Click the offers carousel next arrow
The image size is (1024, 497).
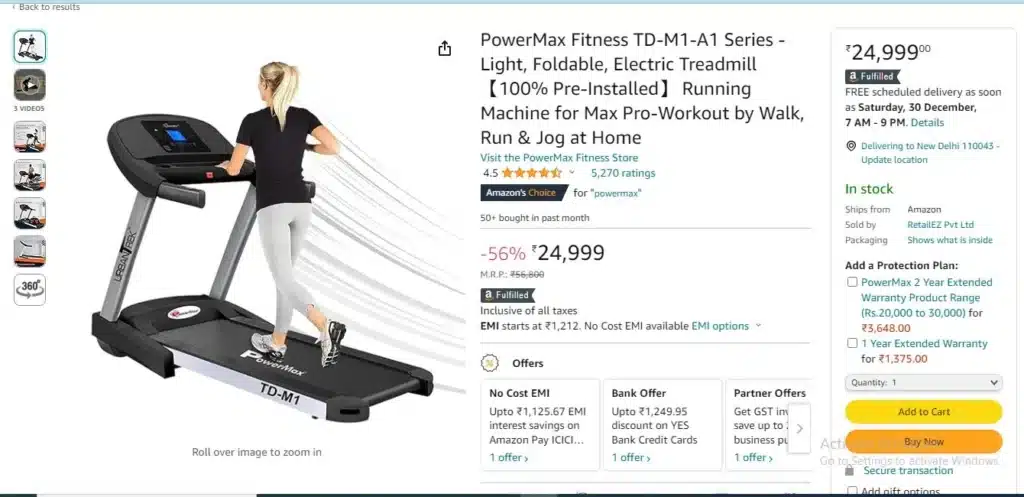click(799, 428)
